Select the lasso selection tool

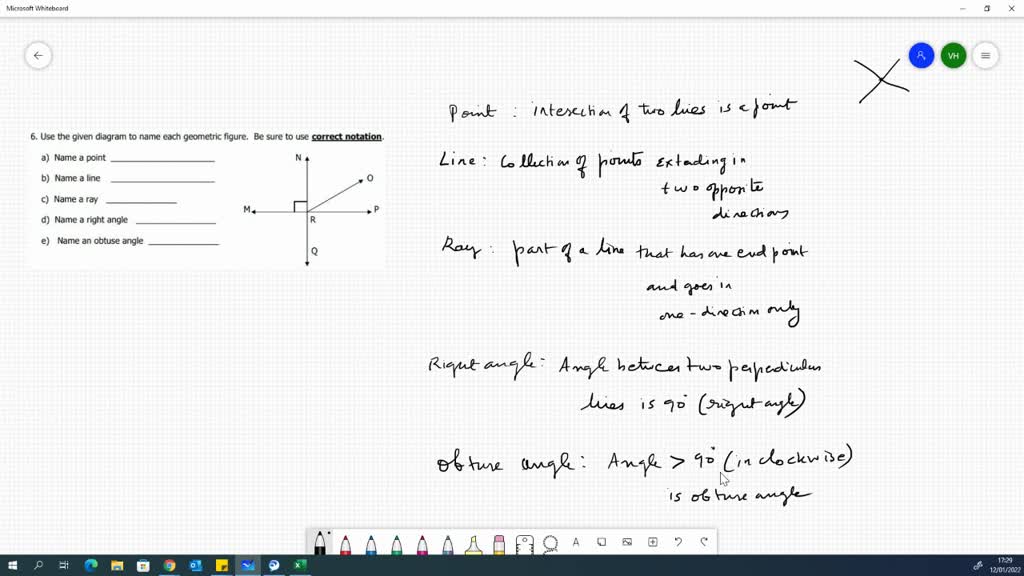tap(550, 543)
